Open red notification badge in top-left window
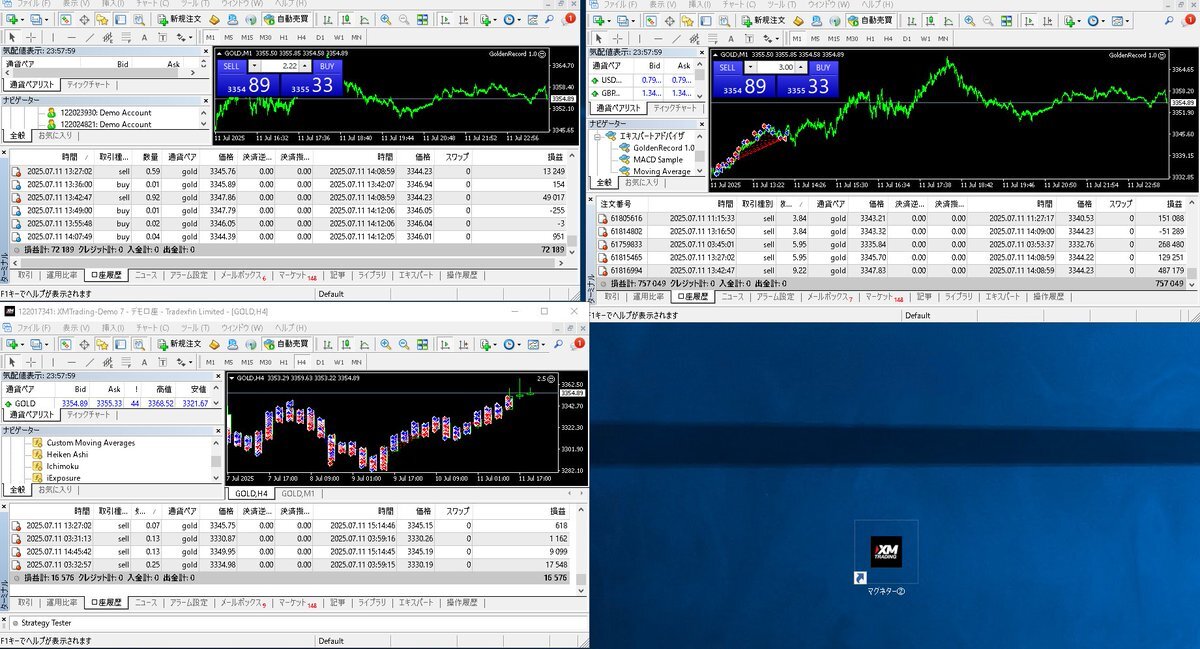This screenshot has width=1200, height=649. (570, 19)
